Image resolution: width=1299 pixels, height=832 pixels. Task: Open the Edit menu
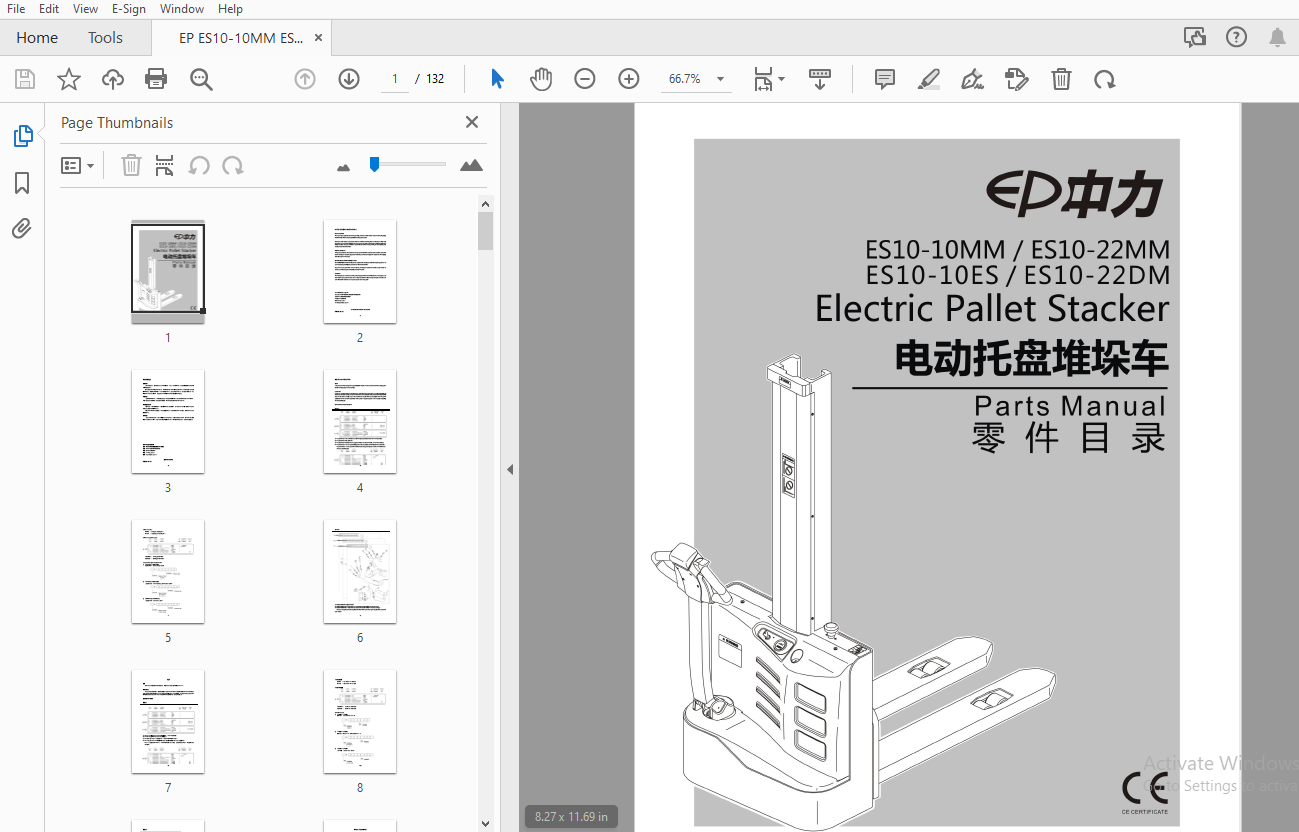pos(49,9)
